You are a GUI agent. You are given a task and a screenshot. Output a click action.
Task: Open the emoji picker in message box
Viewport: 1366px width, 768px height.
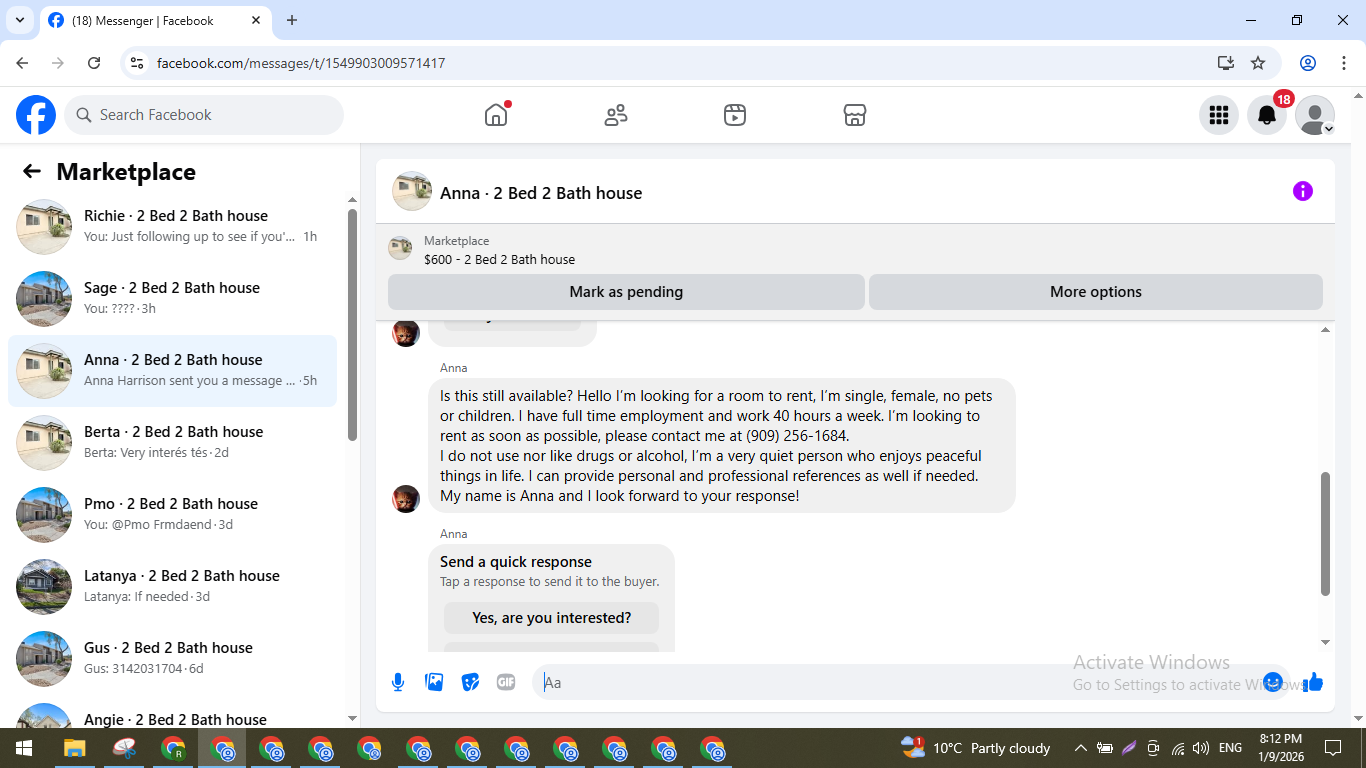tap(1273, 682)
